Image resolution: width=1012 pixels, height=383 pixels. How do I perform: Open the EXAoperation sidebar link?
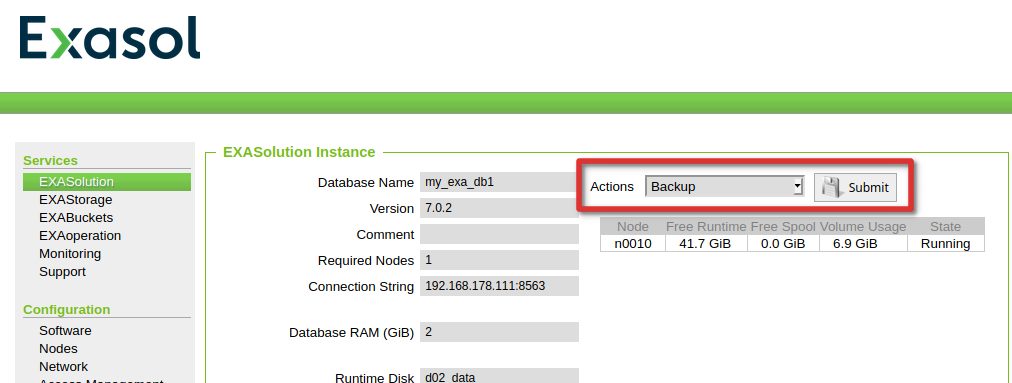click(x=80, y=236)
